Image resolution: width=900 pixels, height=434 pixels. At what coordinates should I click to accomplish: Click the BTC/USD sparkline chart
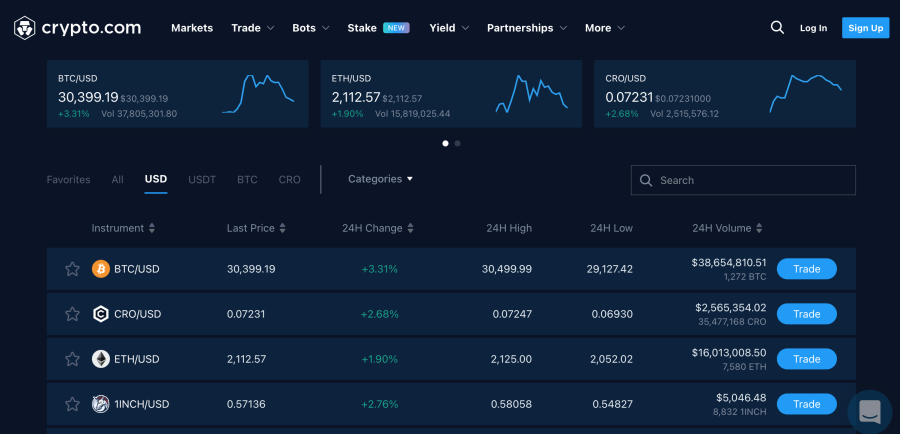pos(258,94)
